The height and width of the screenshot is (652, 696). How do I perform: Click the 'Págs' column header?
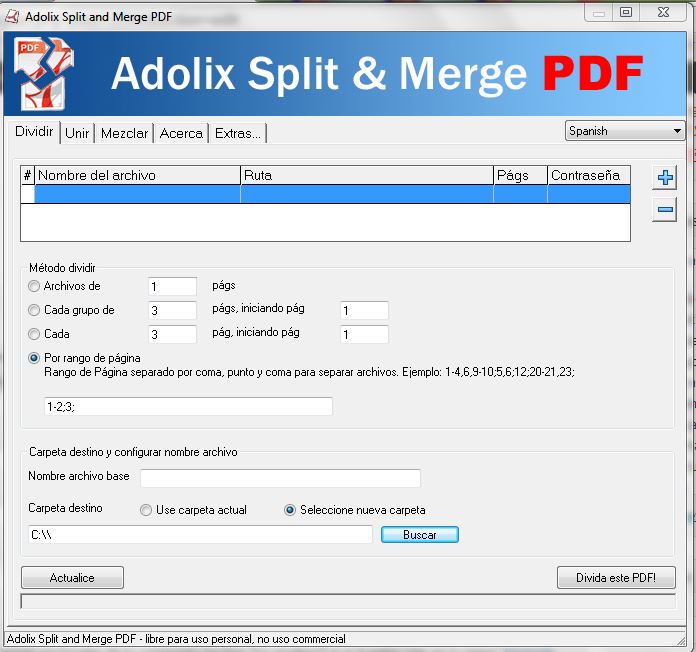520,175
